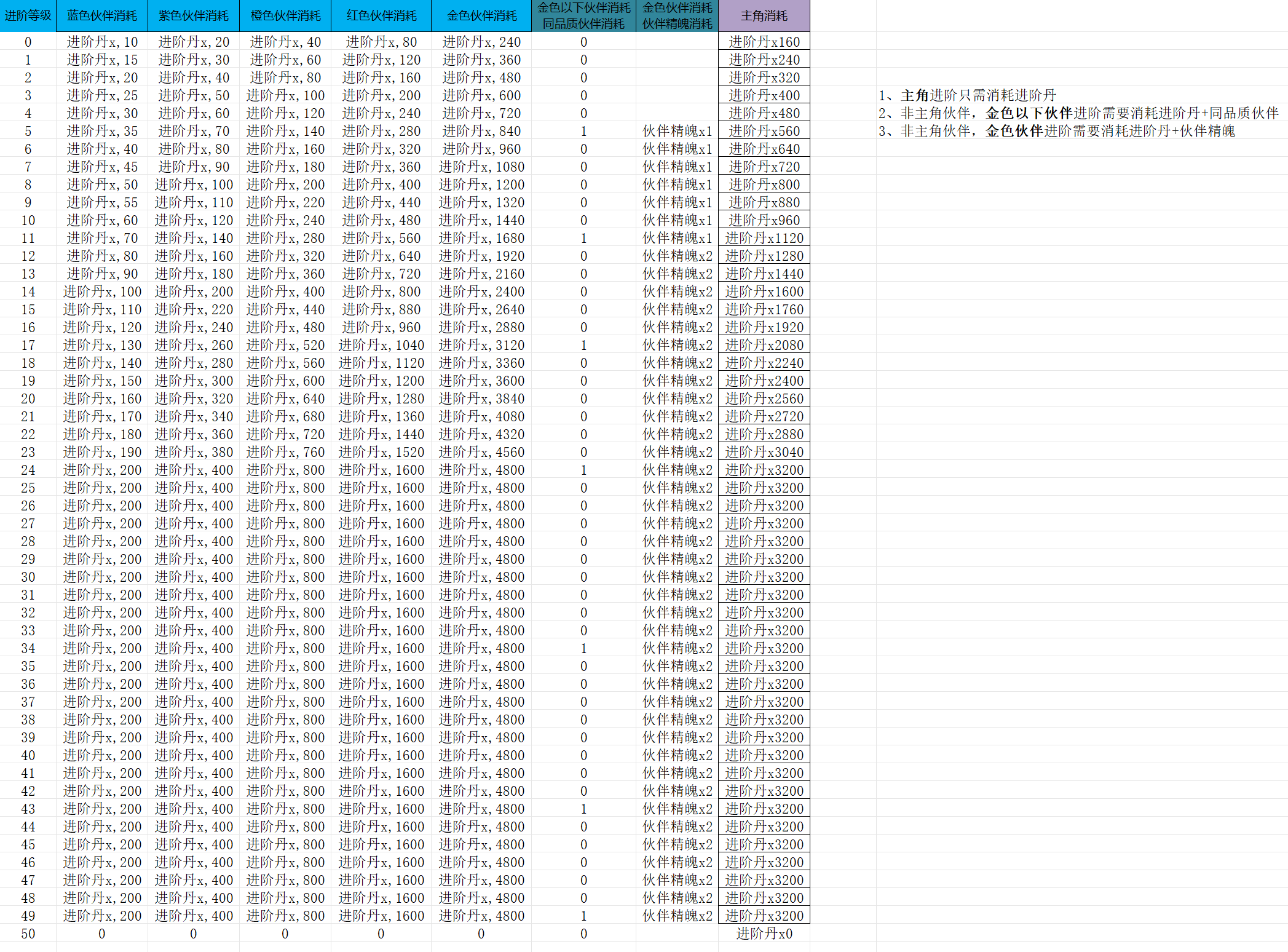Click cell 进阶丹x1120 in 主角消耗 column
The height and width of the screenshot is (952, 1288).
764,238
